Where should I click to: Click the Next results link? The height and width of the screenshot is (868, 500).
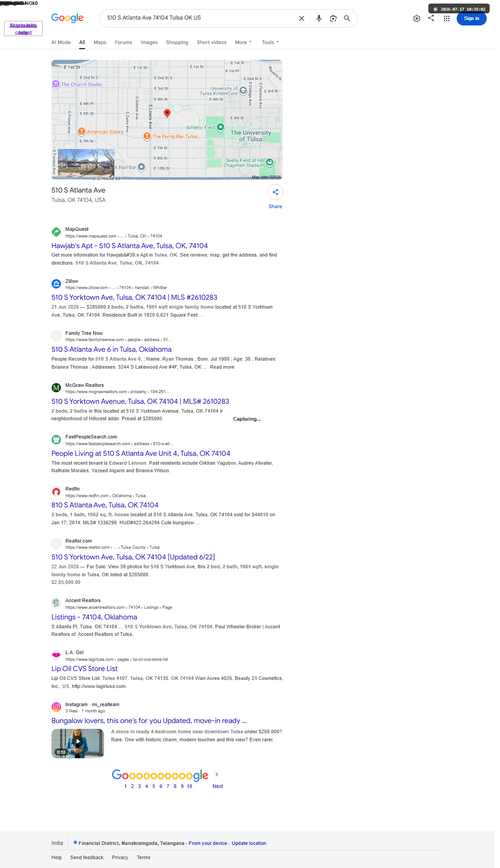pyautogui.click(x=218, y=786)
